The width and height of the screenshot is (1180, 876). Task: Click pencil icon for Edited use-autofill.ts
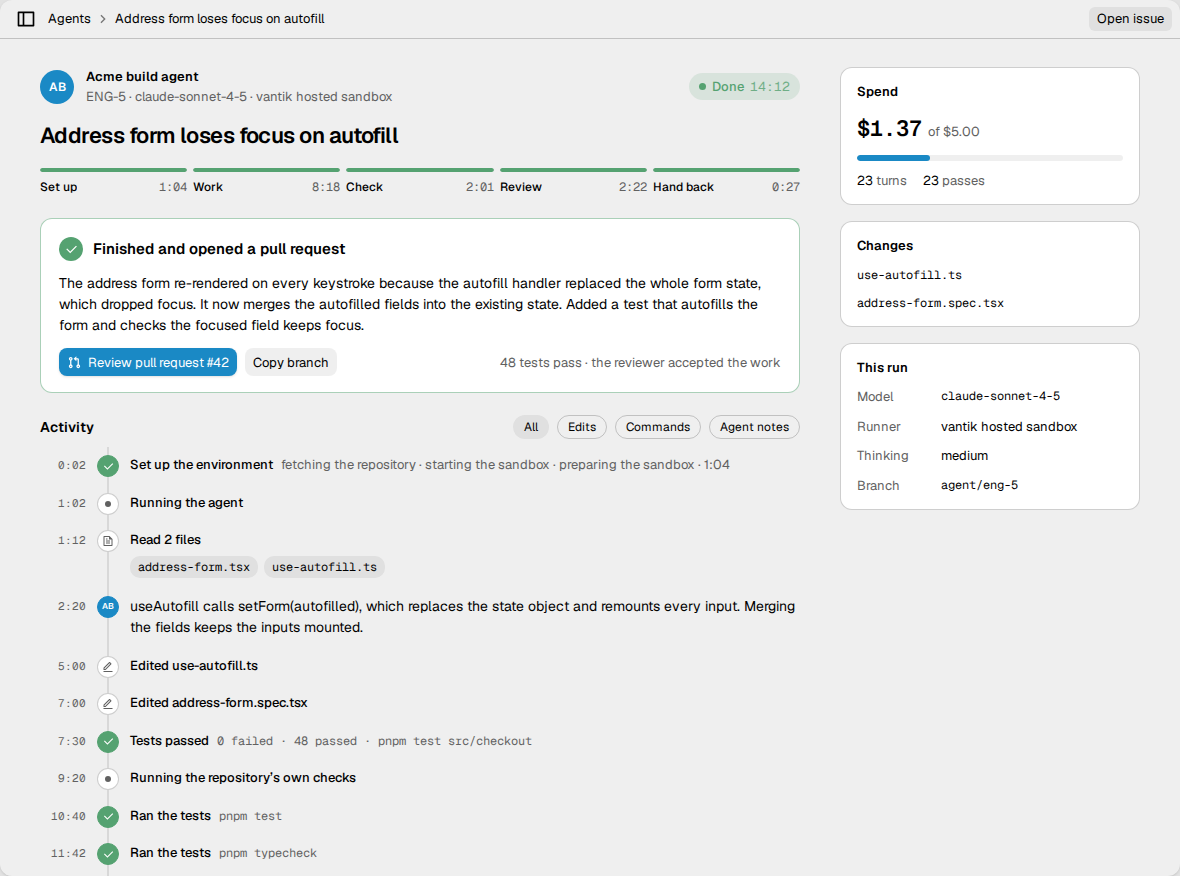[108, 667]
